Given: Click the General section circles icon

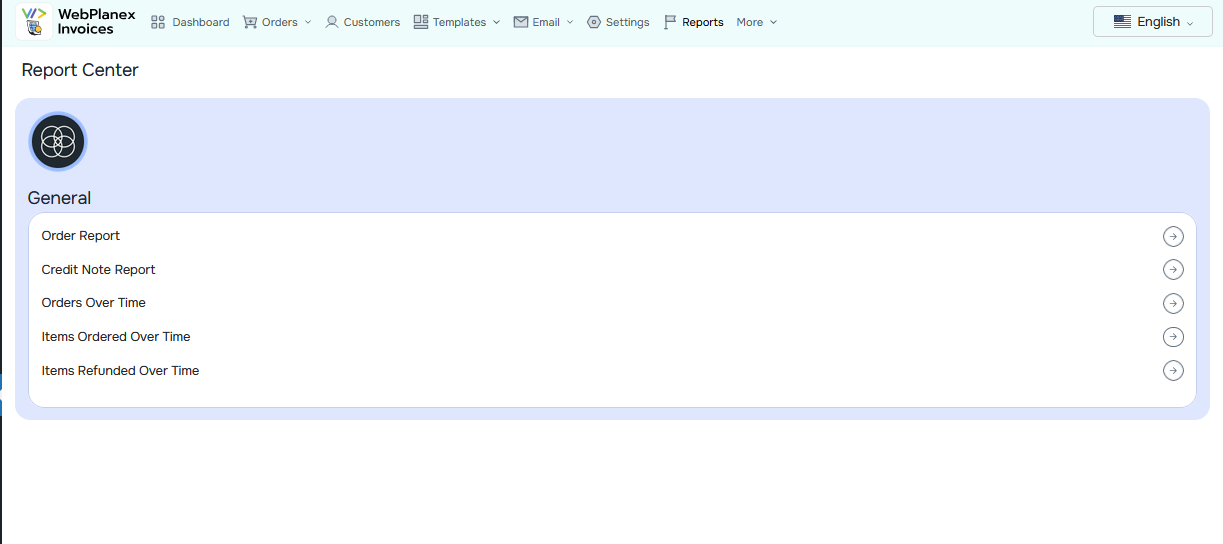Looking at the screenshot, I should 58,142.
